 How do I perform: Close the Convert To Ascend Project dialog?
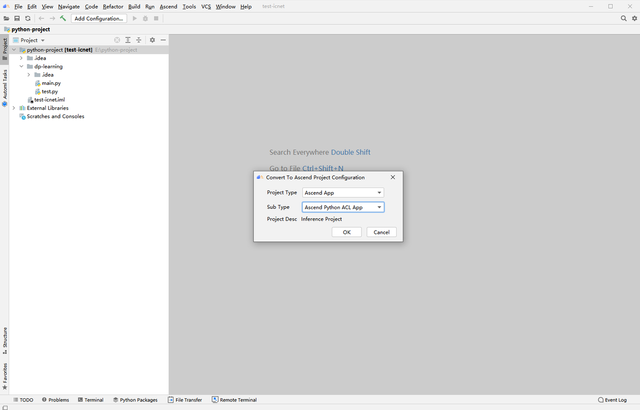click(x=393, y=177)
